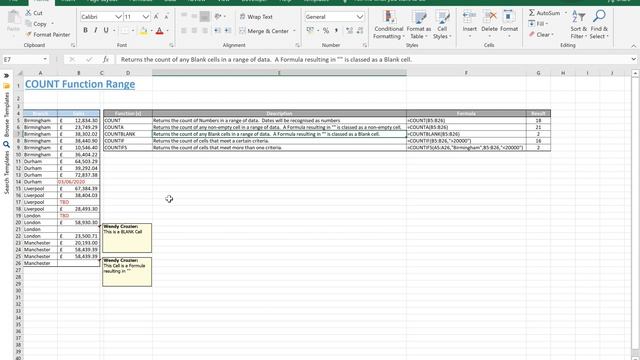Set top vertical alignment
The width and height of the screenshot is (640, 360).
pyautogui.click(x=184, y=16)
